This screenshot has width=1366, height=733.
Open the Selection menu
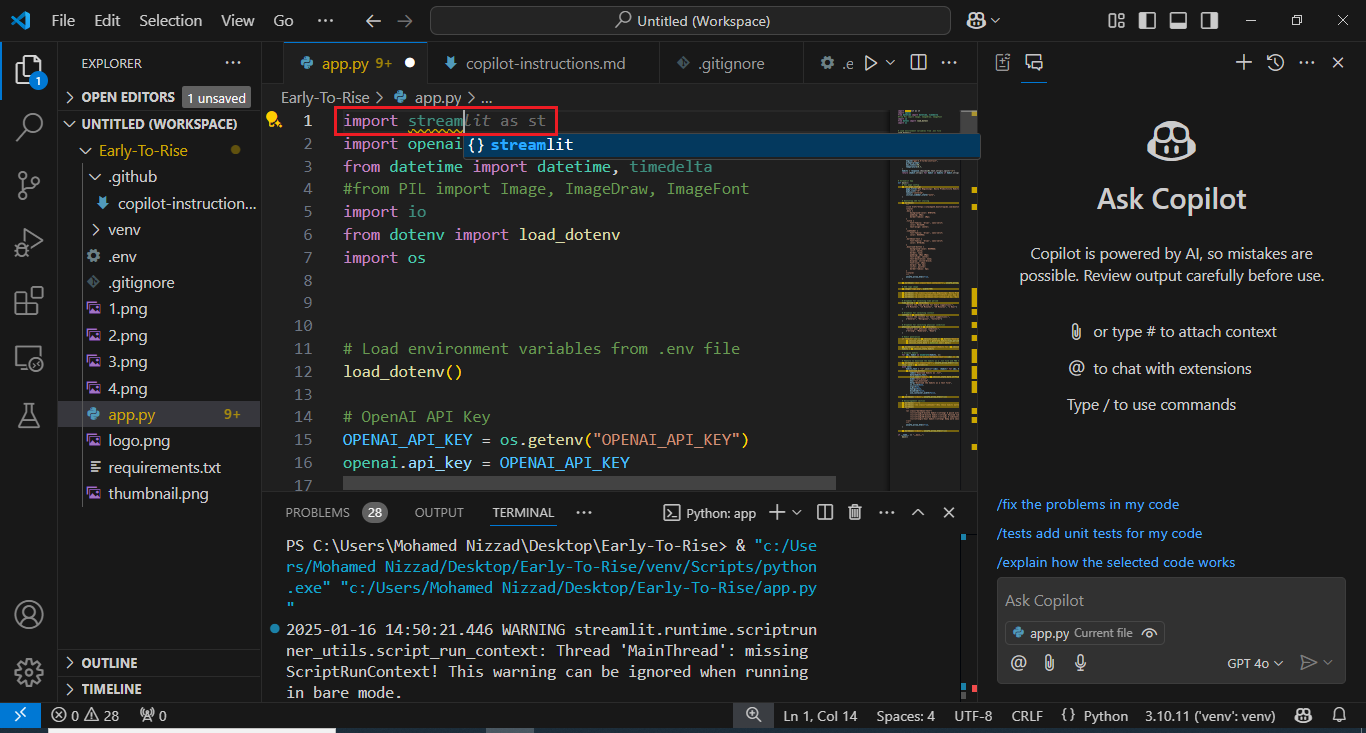pyautogui.click(x=168, y=20)
